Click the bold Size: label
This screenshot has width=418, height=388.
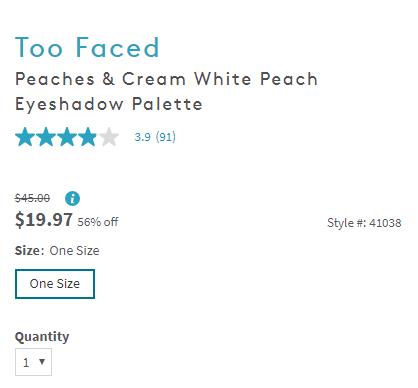tap(29, 251)
